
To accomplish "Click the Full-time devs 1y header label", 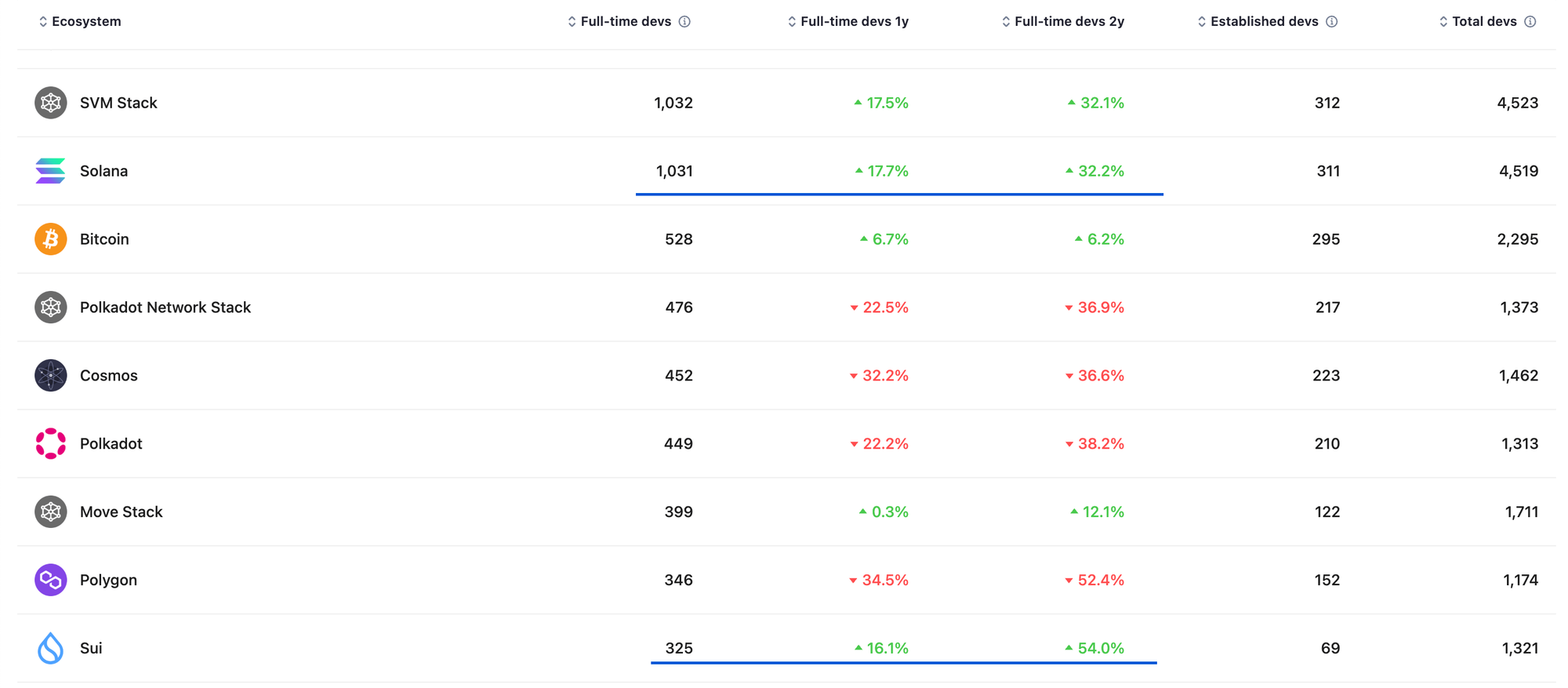I will pos(855,21).
